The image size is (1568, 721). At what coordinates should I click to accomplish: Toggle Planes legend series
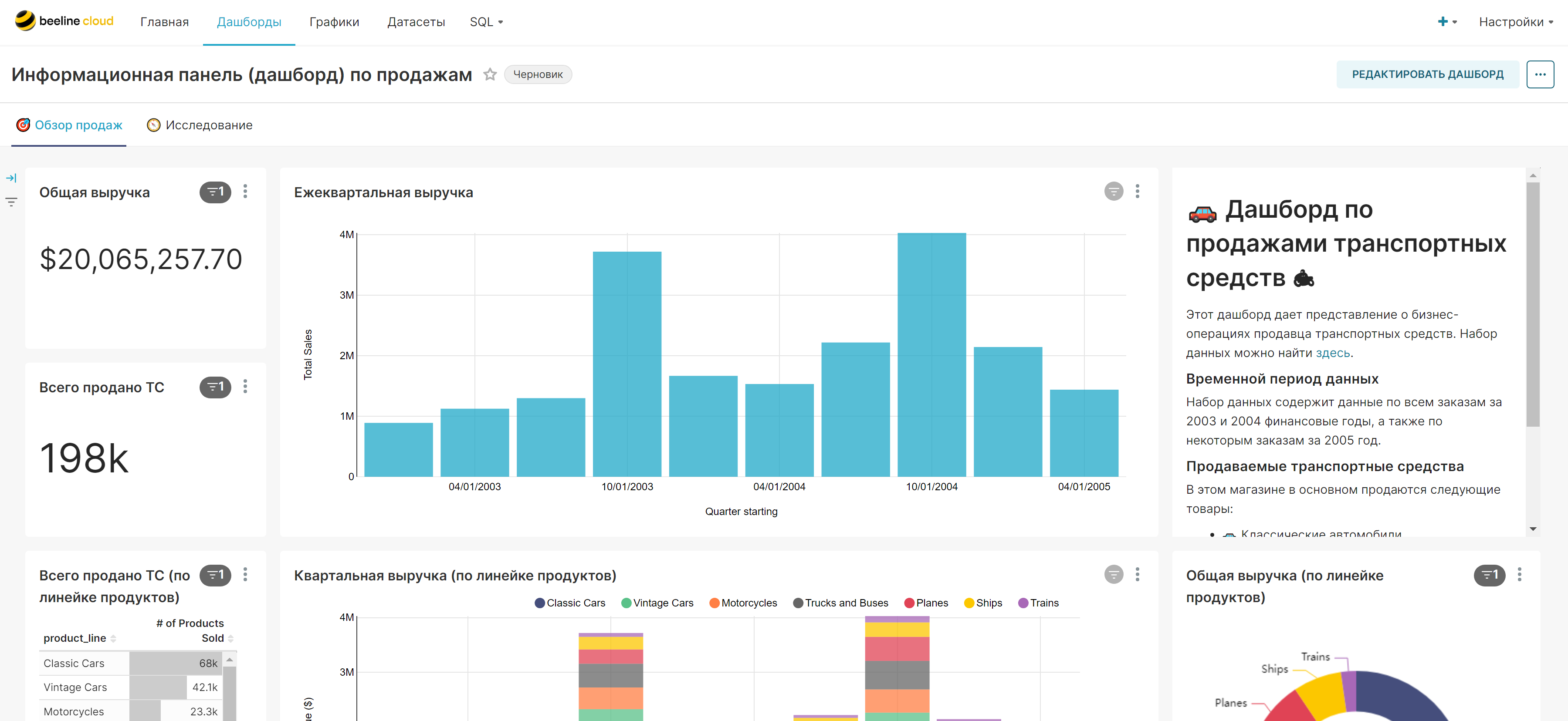point(926,603)
